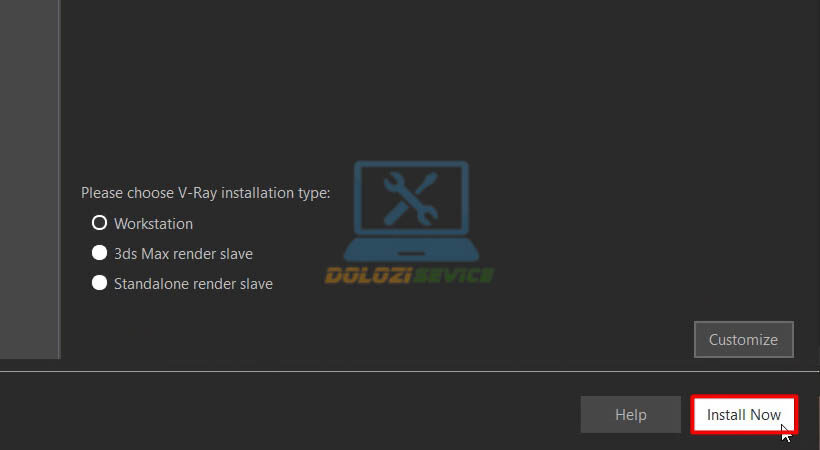Open the installer Help button
The height and width of the screenshot is (450, 820).
(x=631, y=414)
